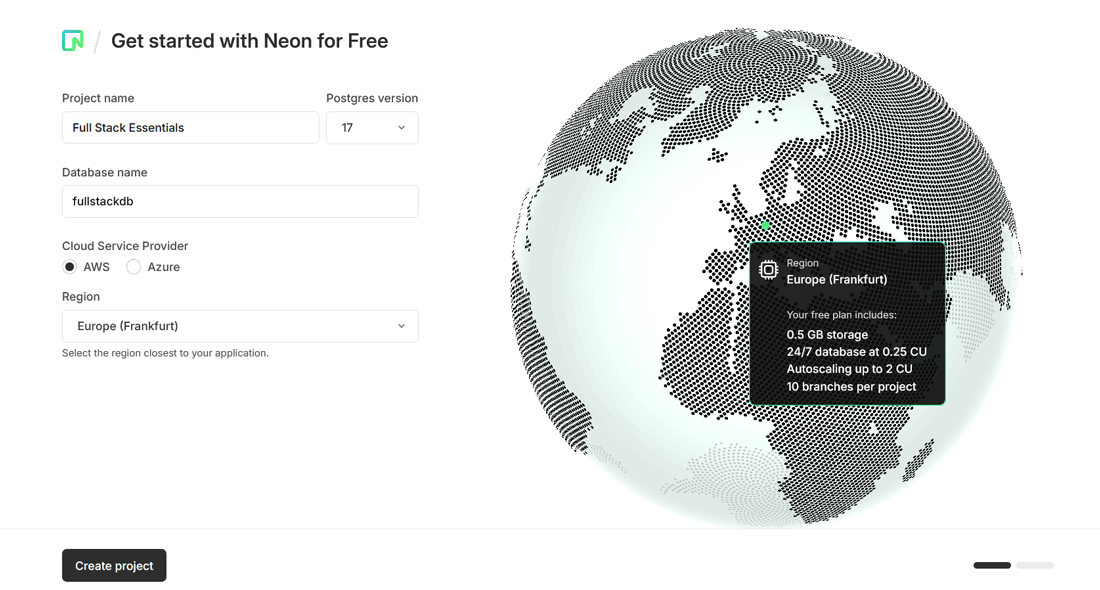This screenshot has height=590, width=1100.
Task: Click the Project name input field
Action: [190, 128]
